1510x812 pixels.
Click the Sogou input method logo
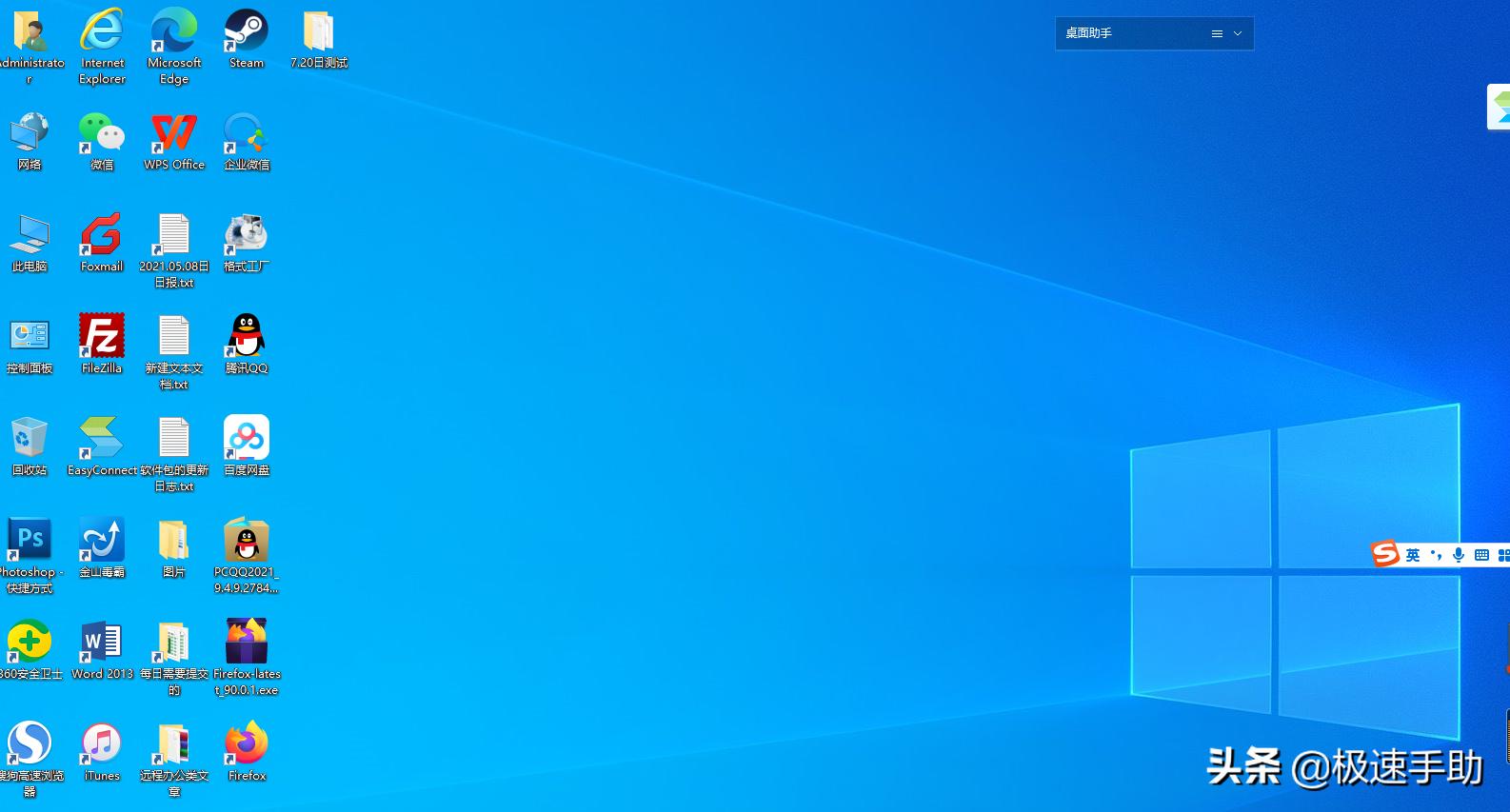(1385, 553)
